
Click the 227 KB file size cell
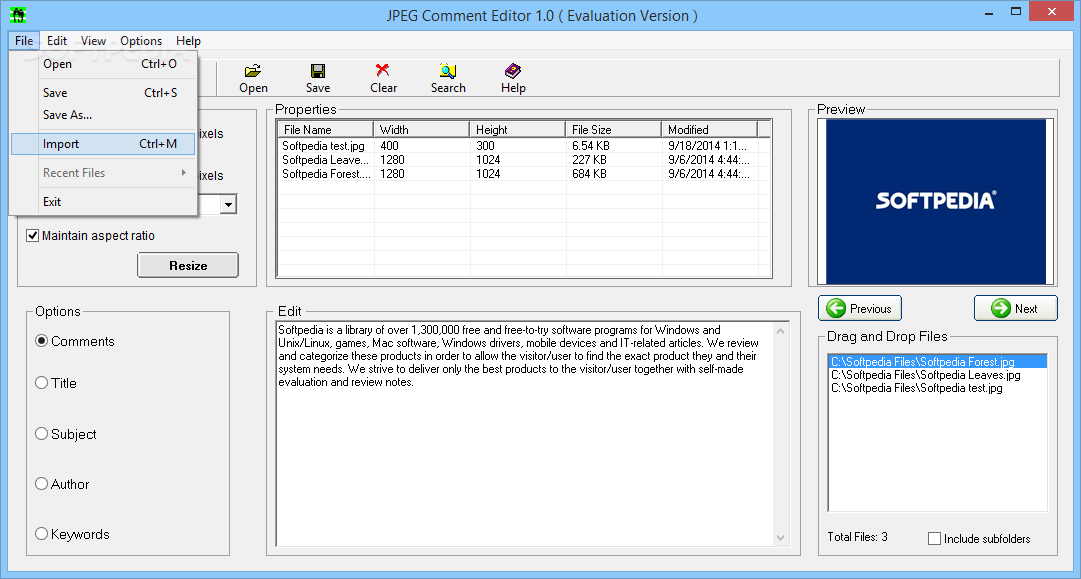click(x=589, y=159)
